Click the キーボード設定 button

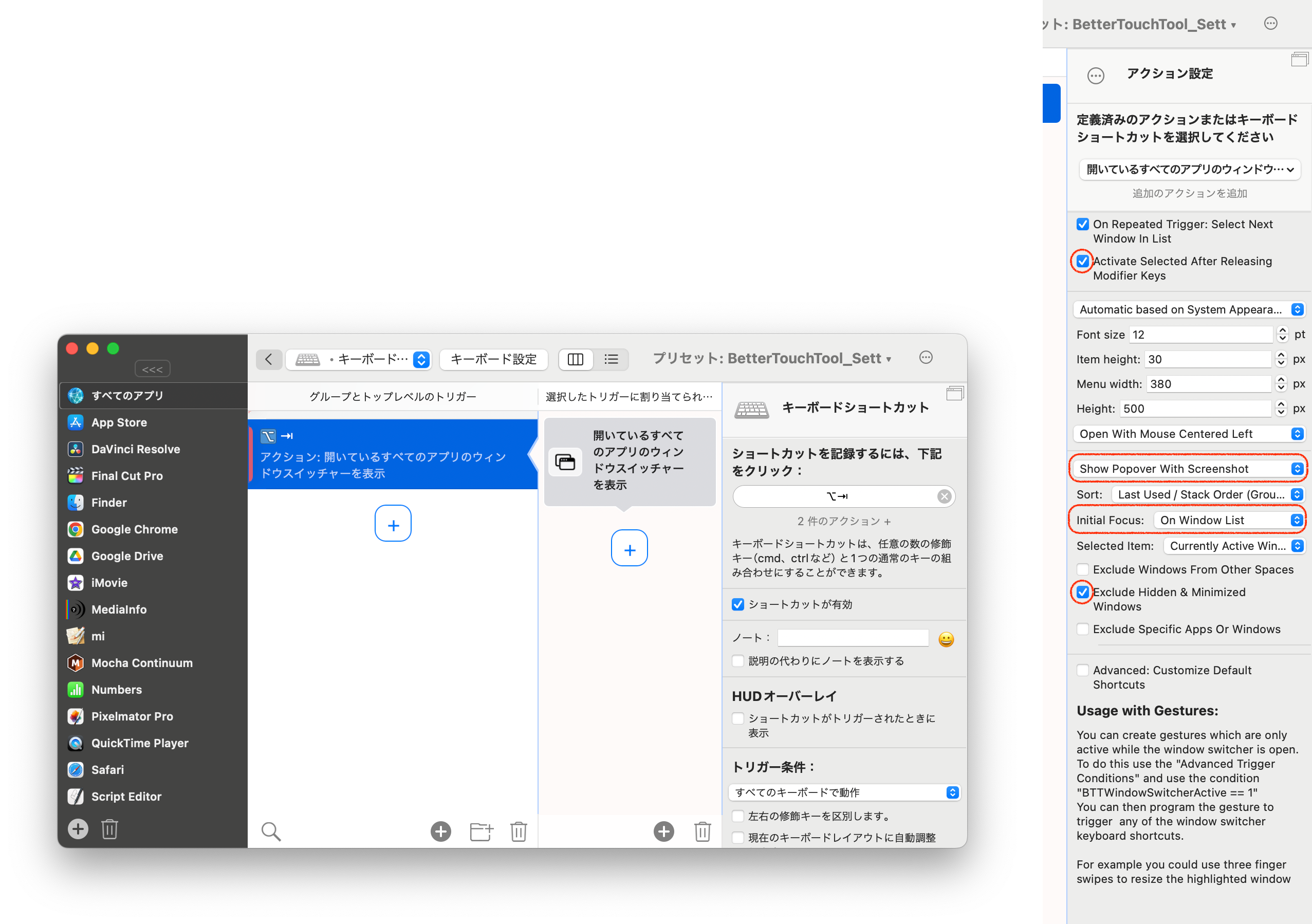(x=494, y=359)
